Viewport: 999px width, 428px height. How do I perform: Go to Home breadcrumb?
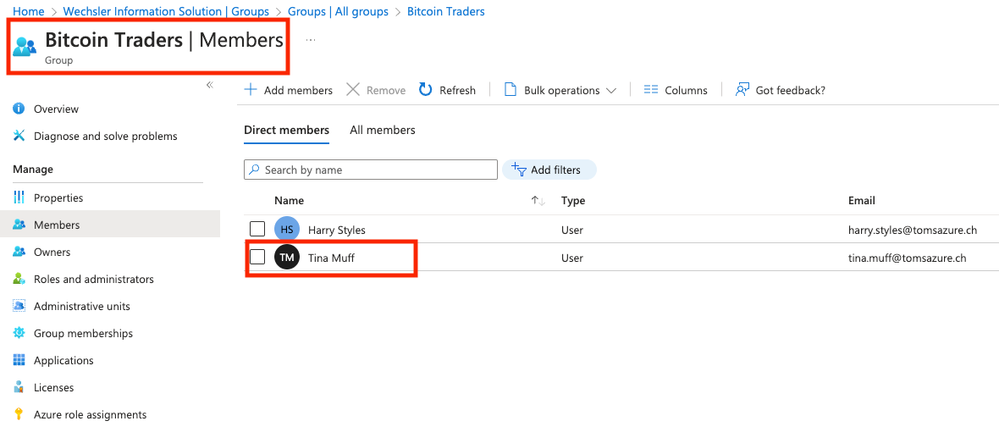(x=29, y=11)
